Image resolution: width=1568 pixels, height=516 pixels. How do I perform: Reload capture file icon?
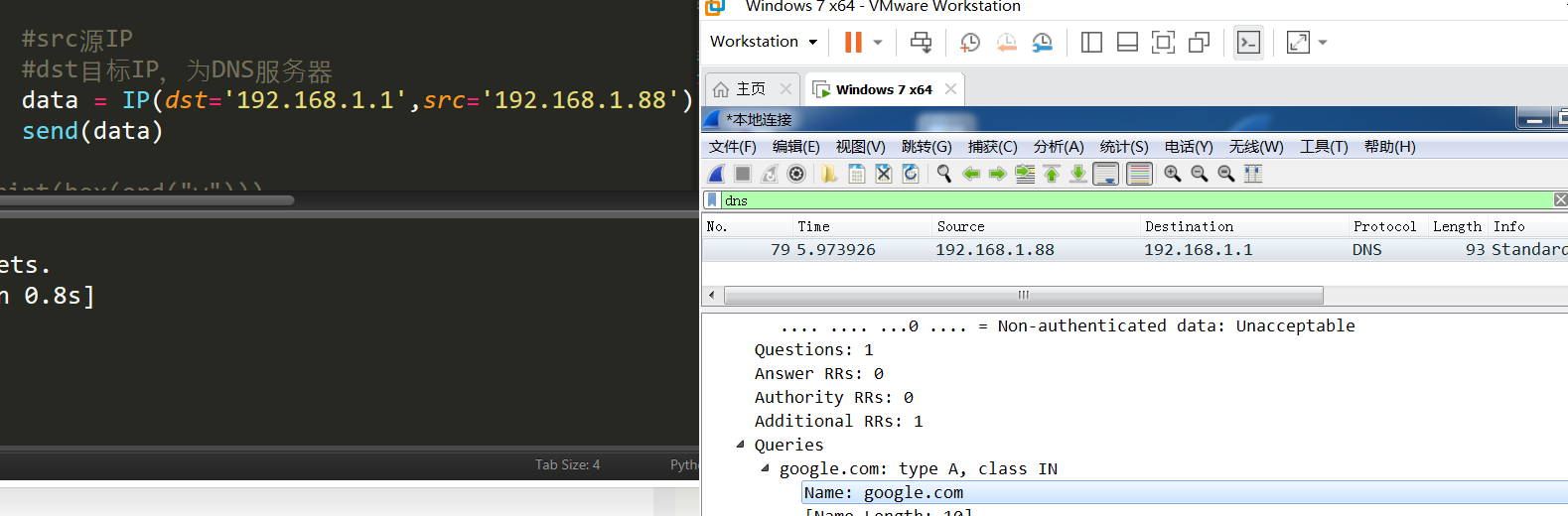coord(911,174)
